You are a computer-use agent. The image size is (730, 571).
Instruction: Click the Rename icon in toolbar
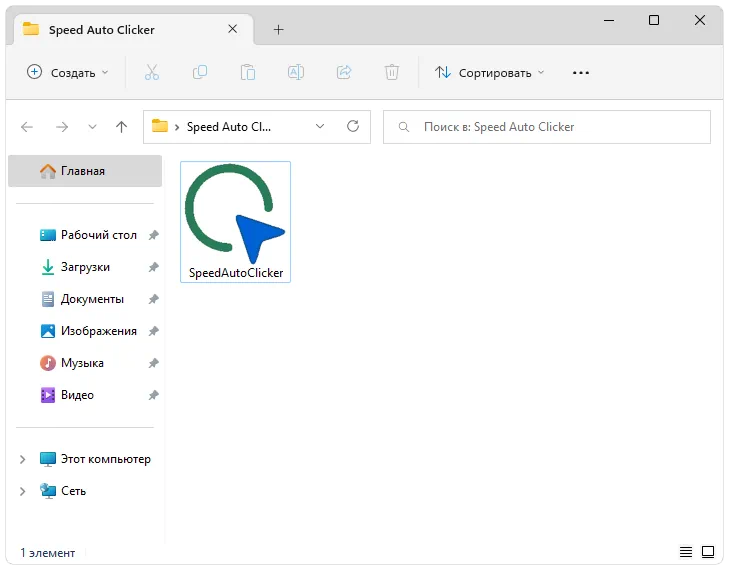pos(296,73)
